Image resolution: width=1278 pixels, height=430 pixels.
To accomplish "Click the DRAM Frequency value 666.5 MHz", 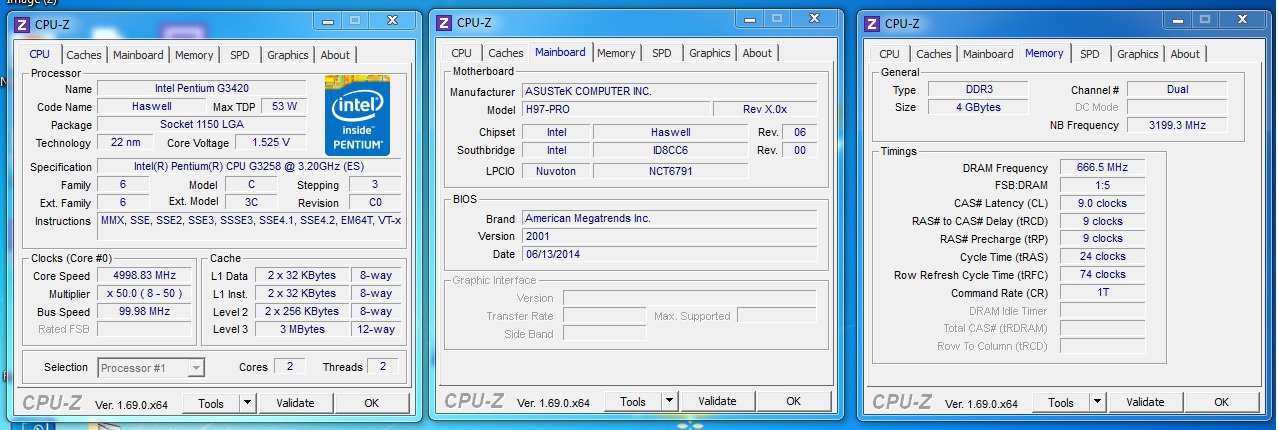I will pos(1102,168).
